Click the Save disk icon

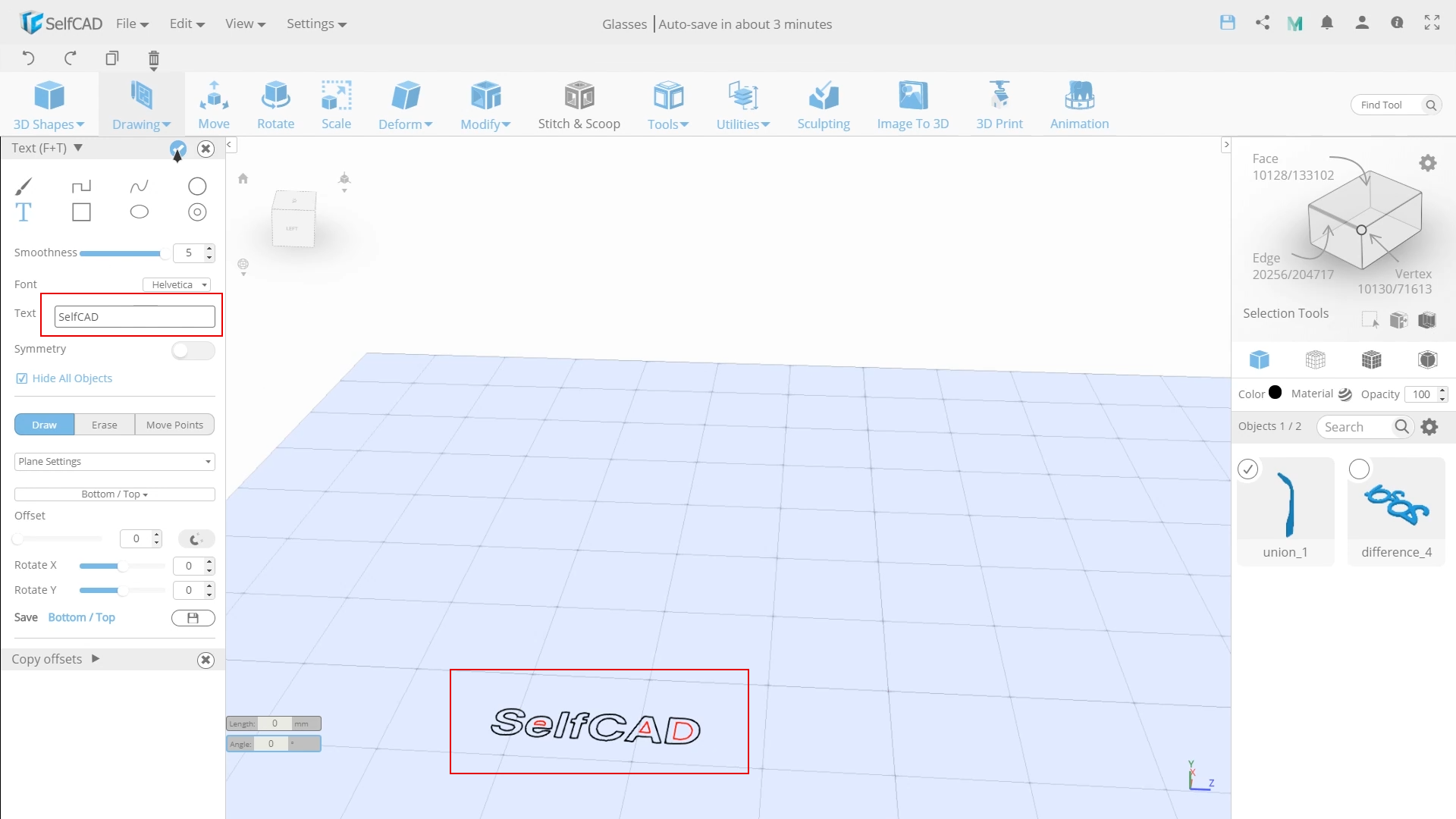click(1228, 23)
